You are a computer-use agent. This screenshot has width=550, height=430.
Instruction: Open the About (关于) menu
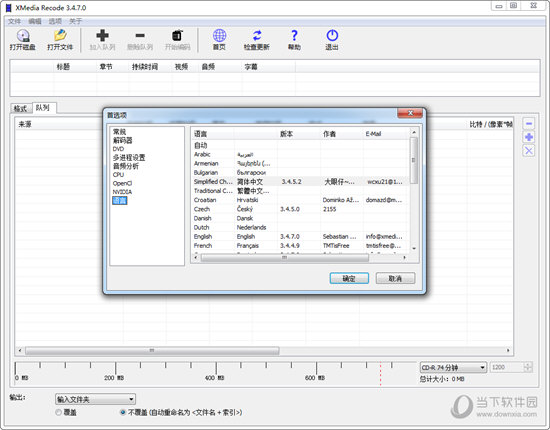pyautogui.click(x=75, y=21)
